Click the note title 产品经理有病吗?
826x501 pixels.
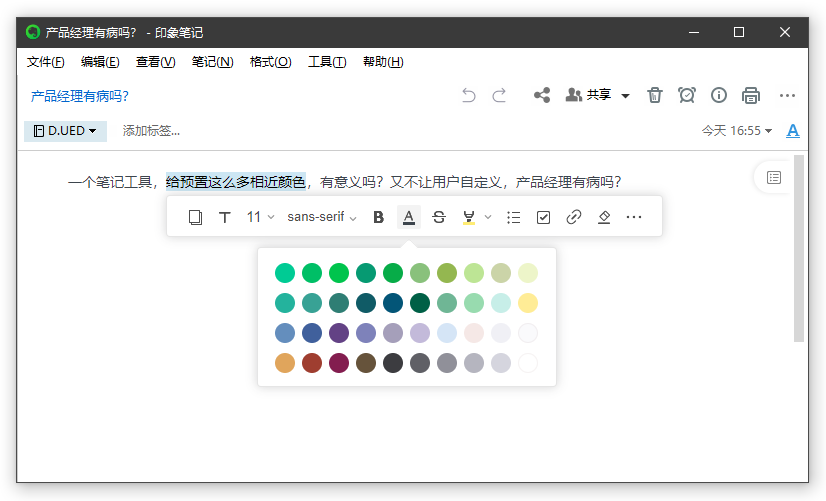80,96
